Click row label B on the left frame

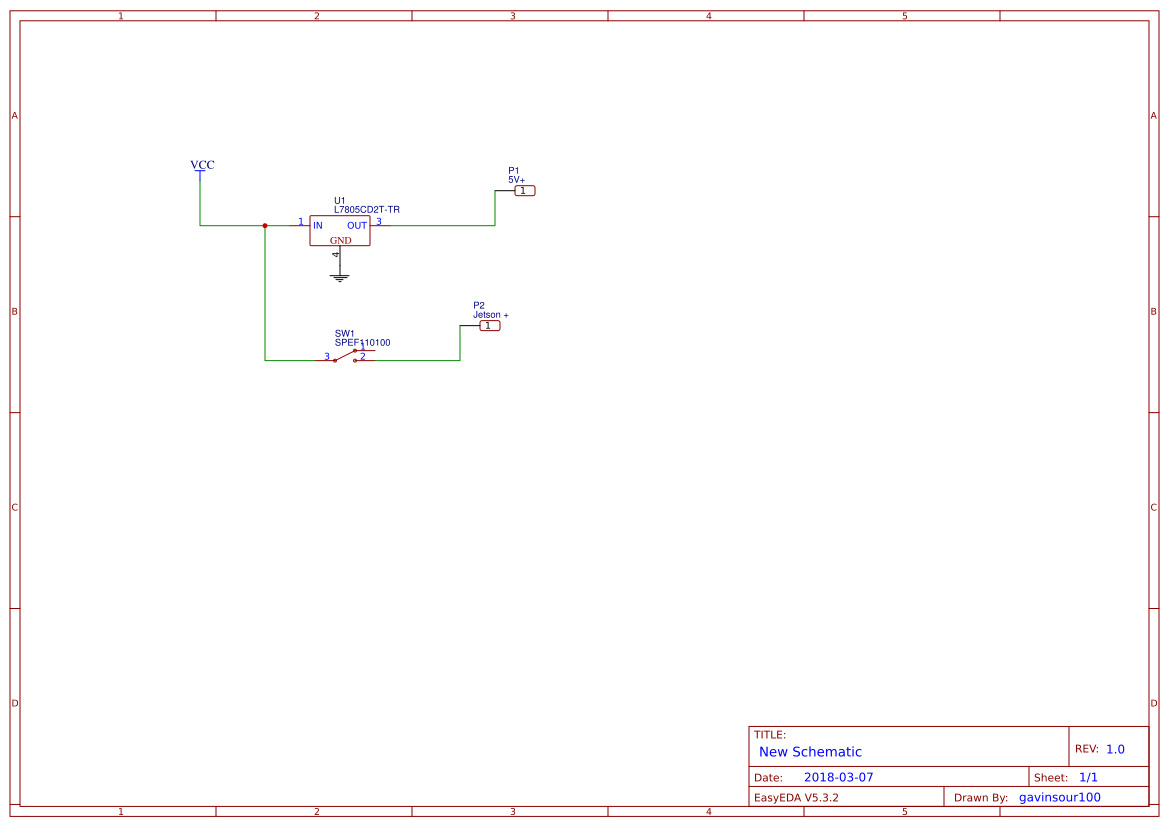(14, 312)
